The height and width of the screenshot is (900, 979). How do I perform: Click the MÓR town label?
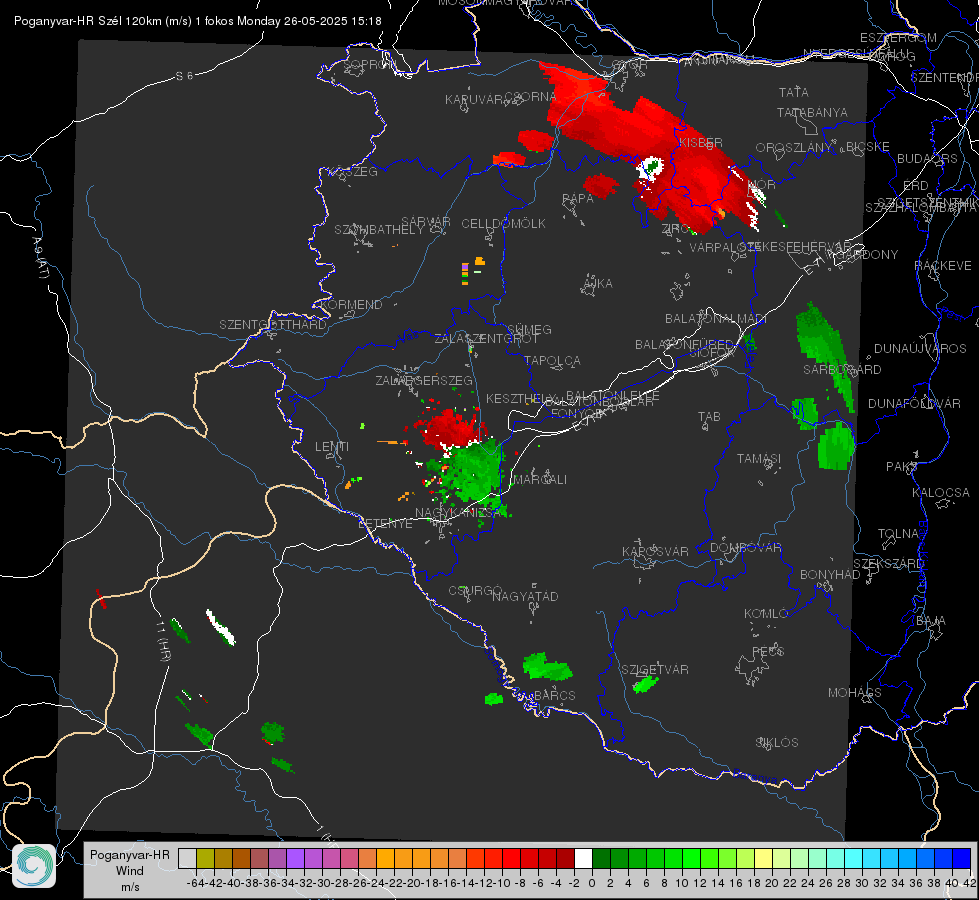tap(762, 184)
